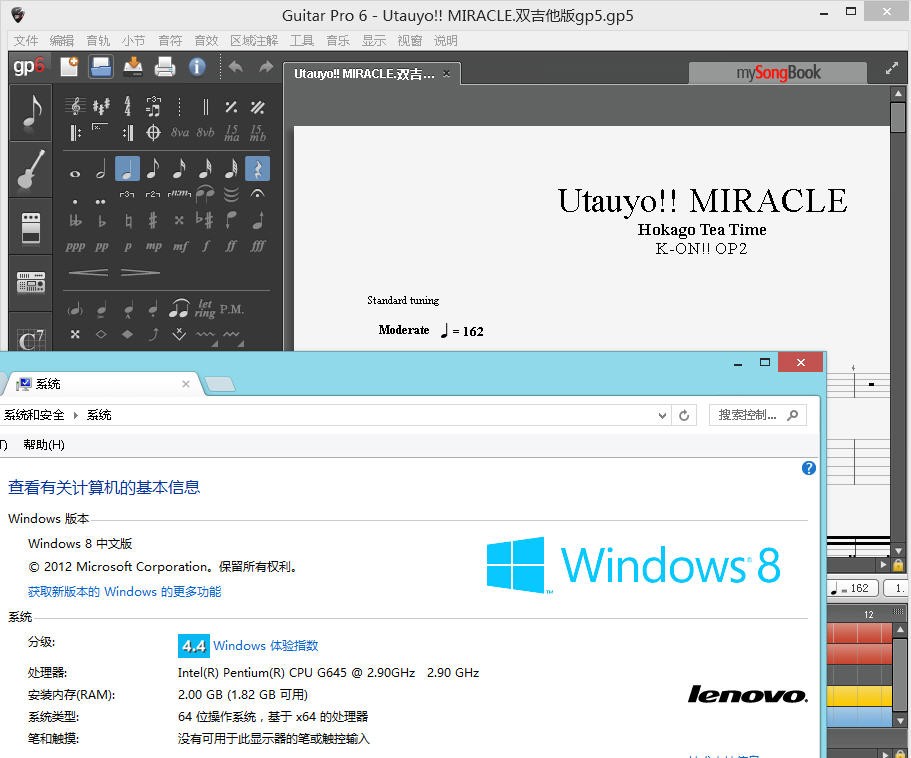
Task: Open the 工具 menu
Action: point(302,41)
